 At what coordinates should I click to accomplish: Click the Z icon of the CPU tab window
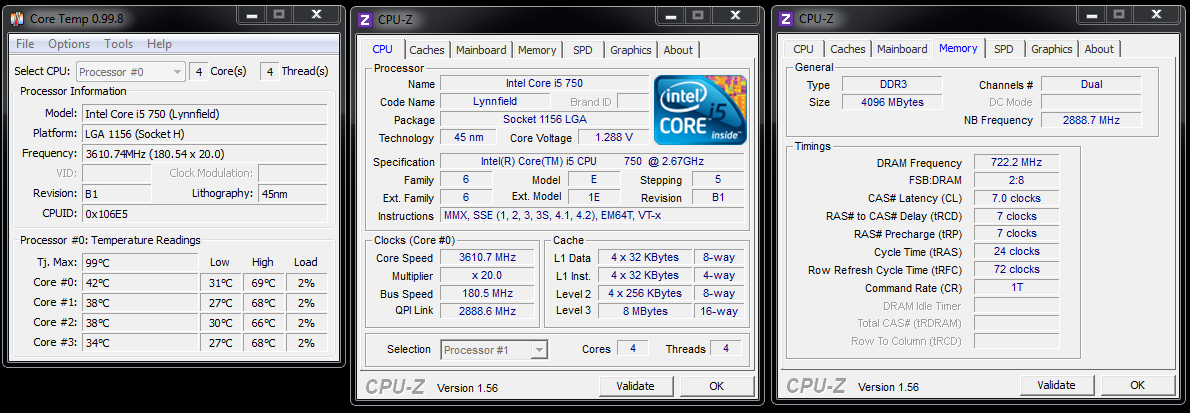366,18
